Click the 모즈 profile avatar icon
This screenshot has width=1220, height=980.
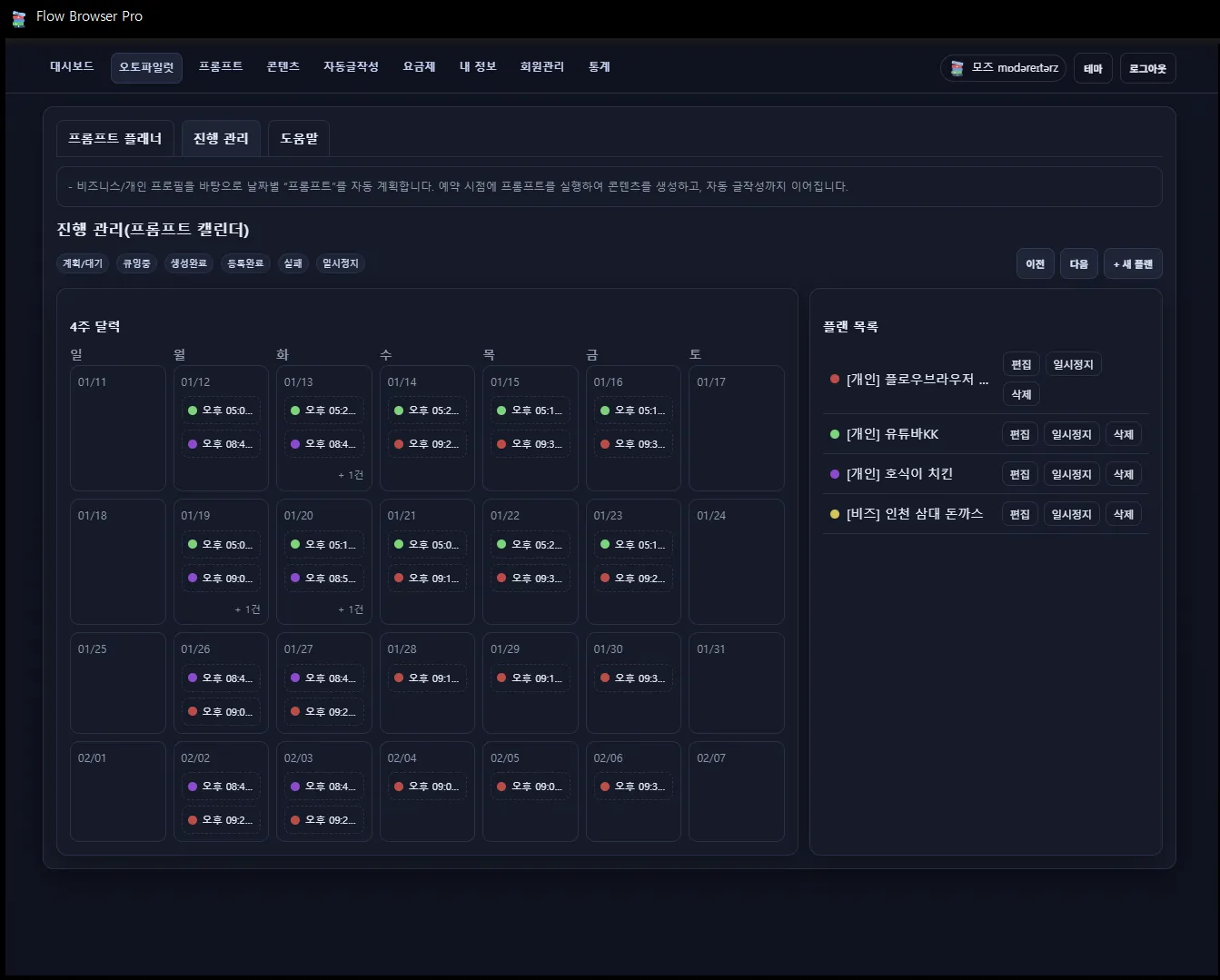[956, 67]
